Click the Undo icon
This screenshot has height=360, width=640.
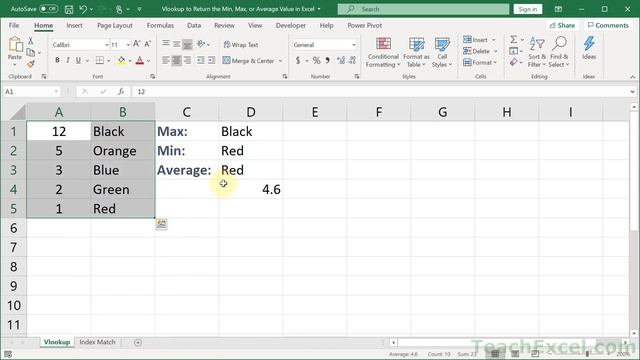point(83,9)
